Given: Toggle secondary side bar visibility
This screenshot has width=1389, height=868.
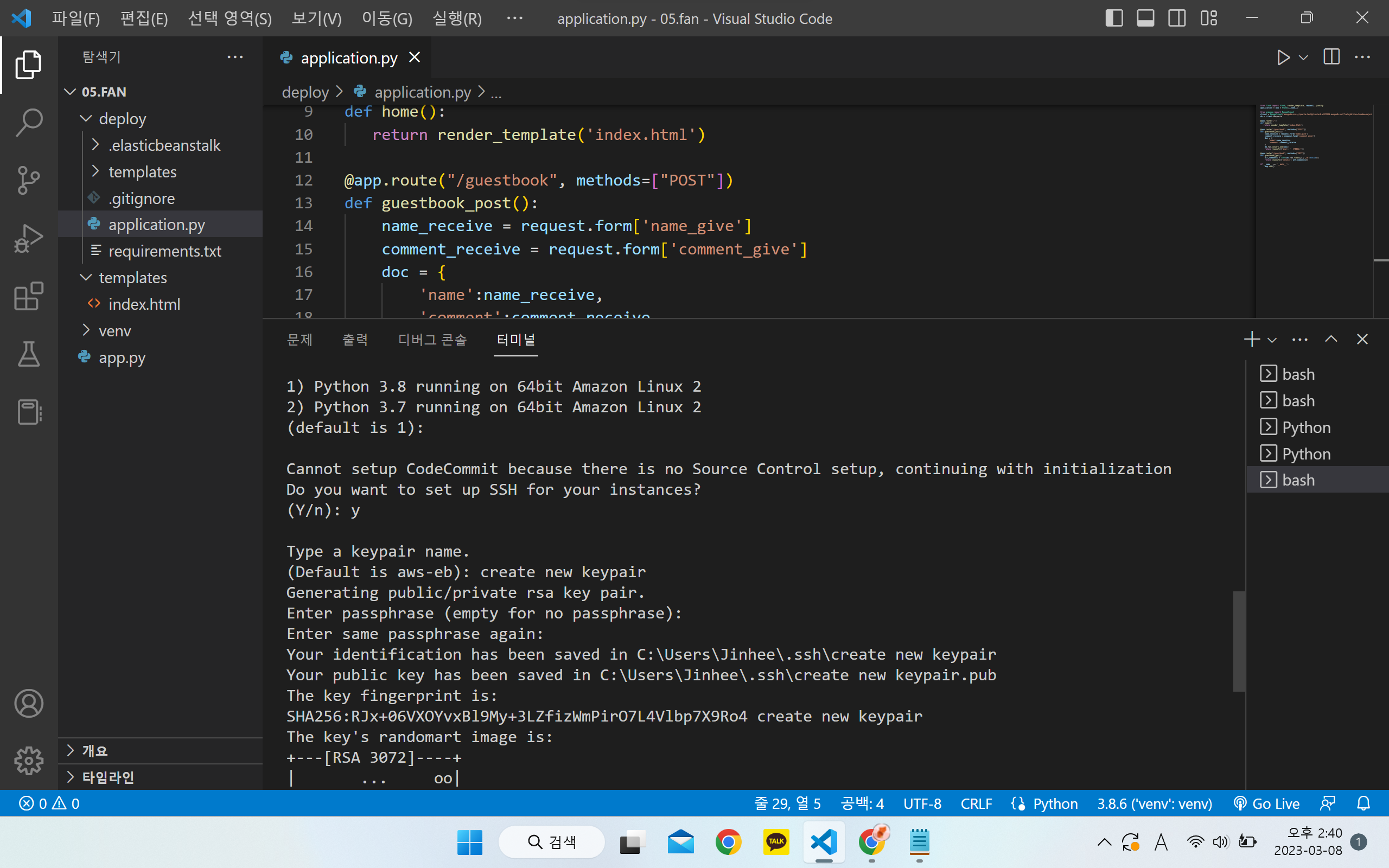Looking at the screenshot, I should pyautogui.click(x=1177, y=18).
